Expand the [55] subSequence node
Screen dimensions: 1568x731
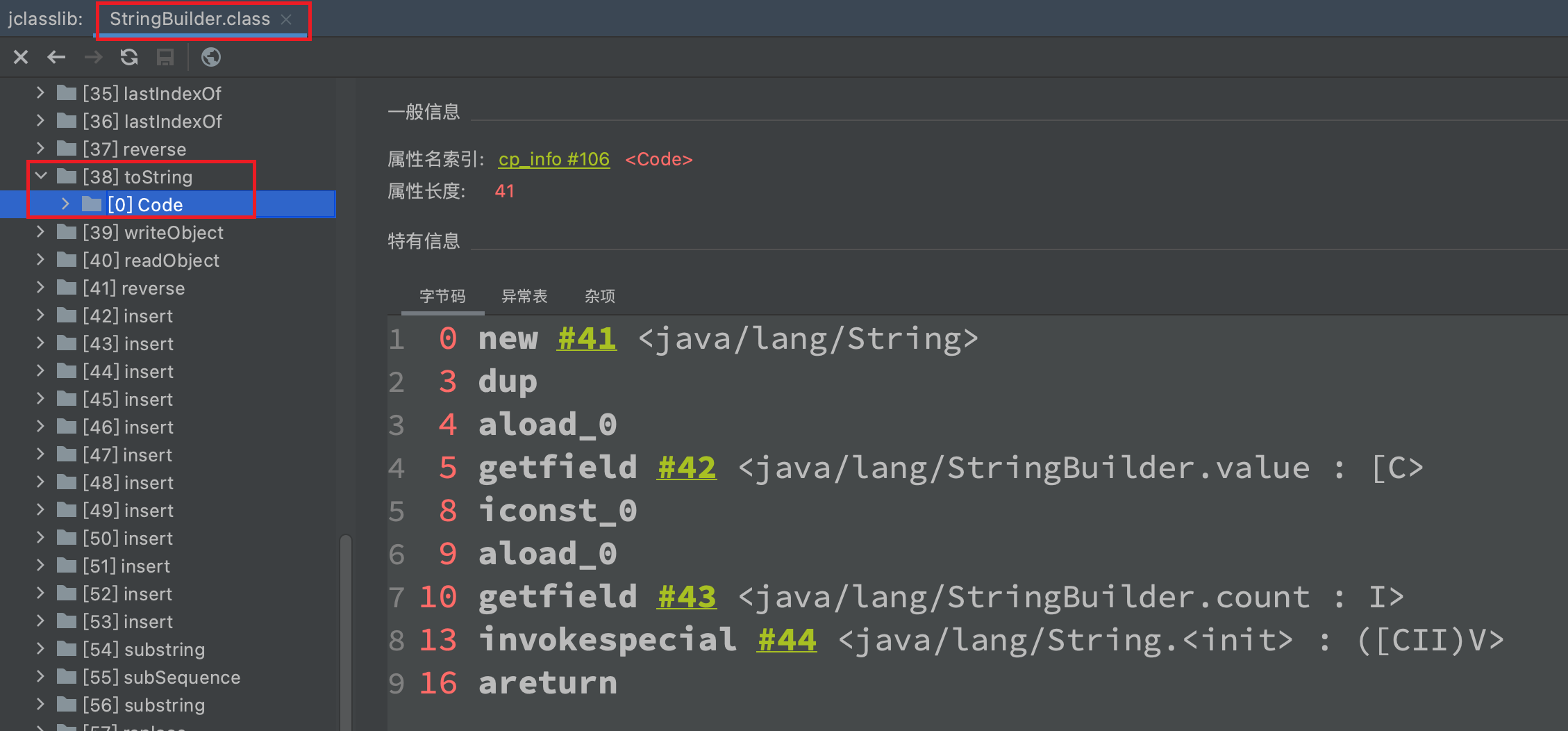(x=40, y=676)
